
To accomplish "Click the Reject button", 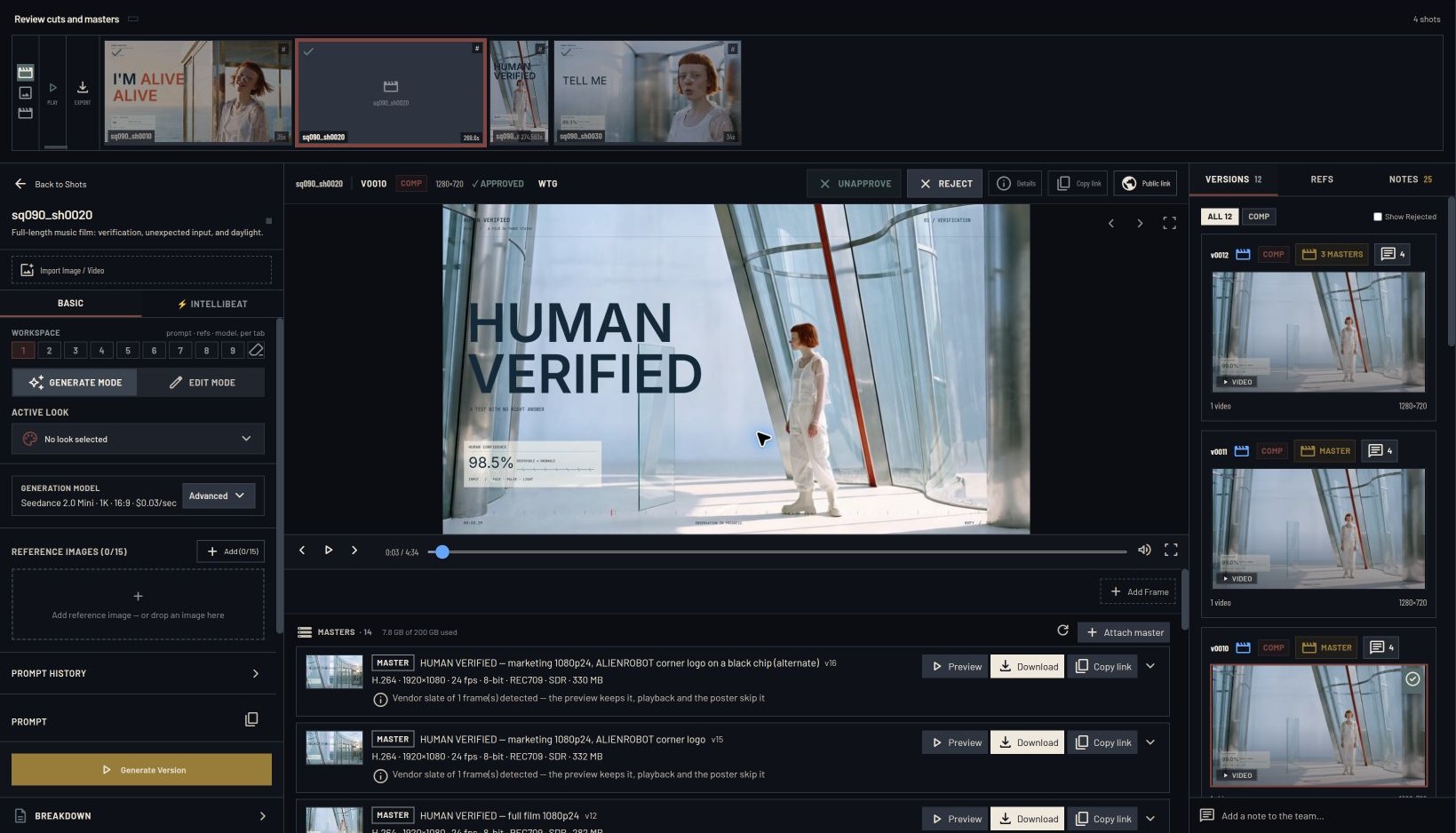I will point(945,184).
